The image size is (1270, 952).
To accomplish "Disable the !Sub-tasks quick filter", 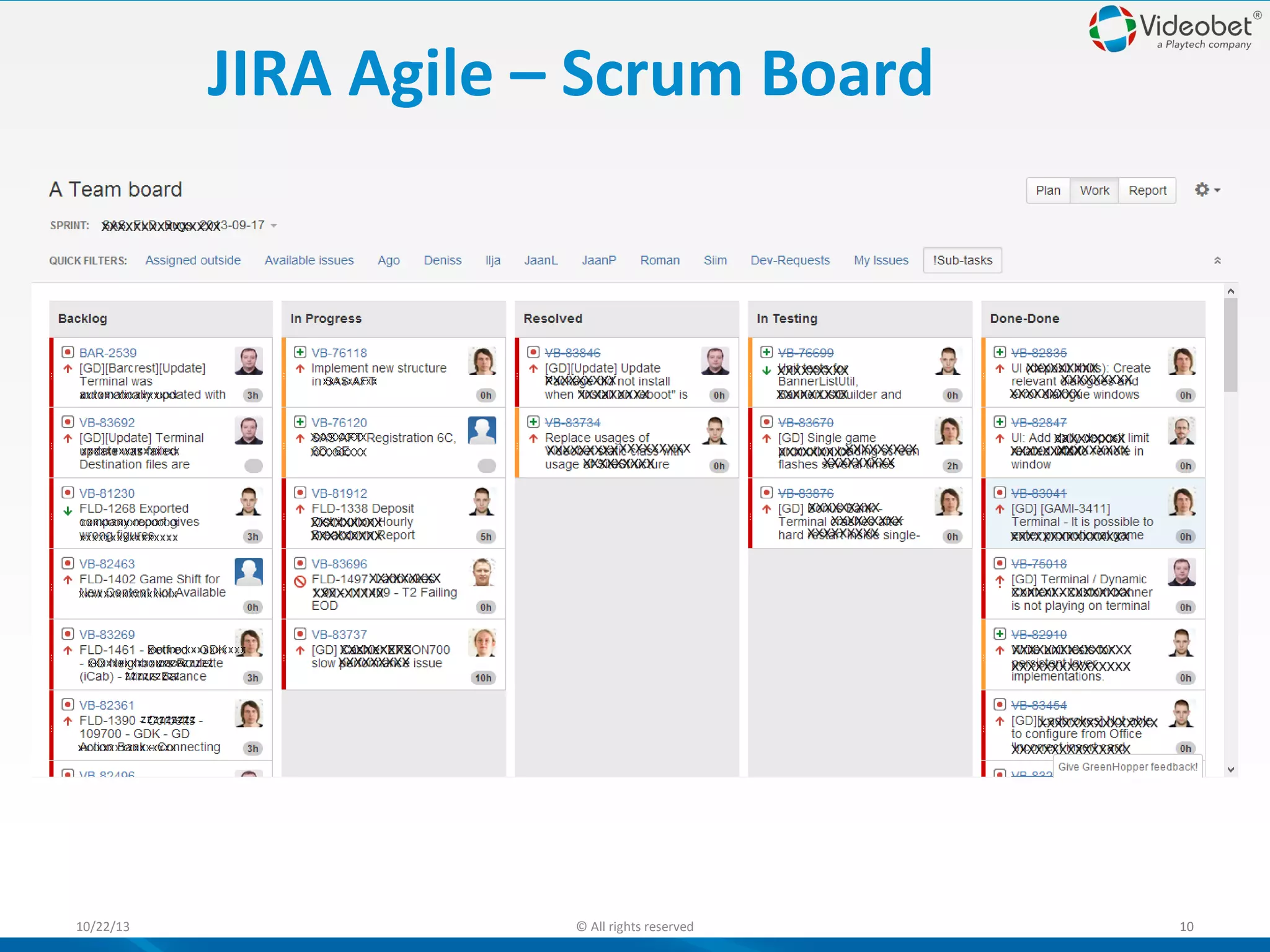I will 962,260.
